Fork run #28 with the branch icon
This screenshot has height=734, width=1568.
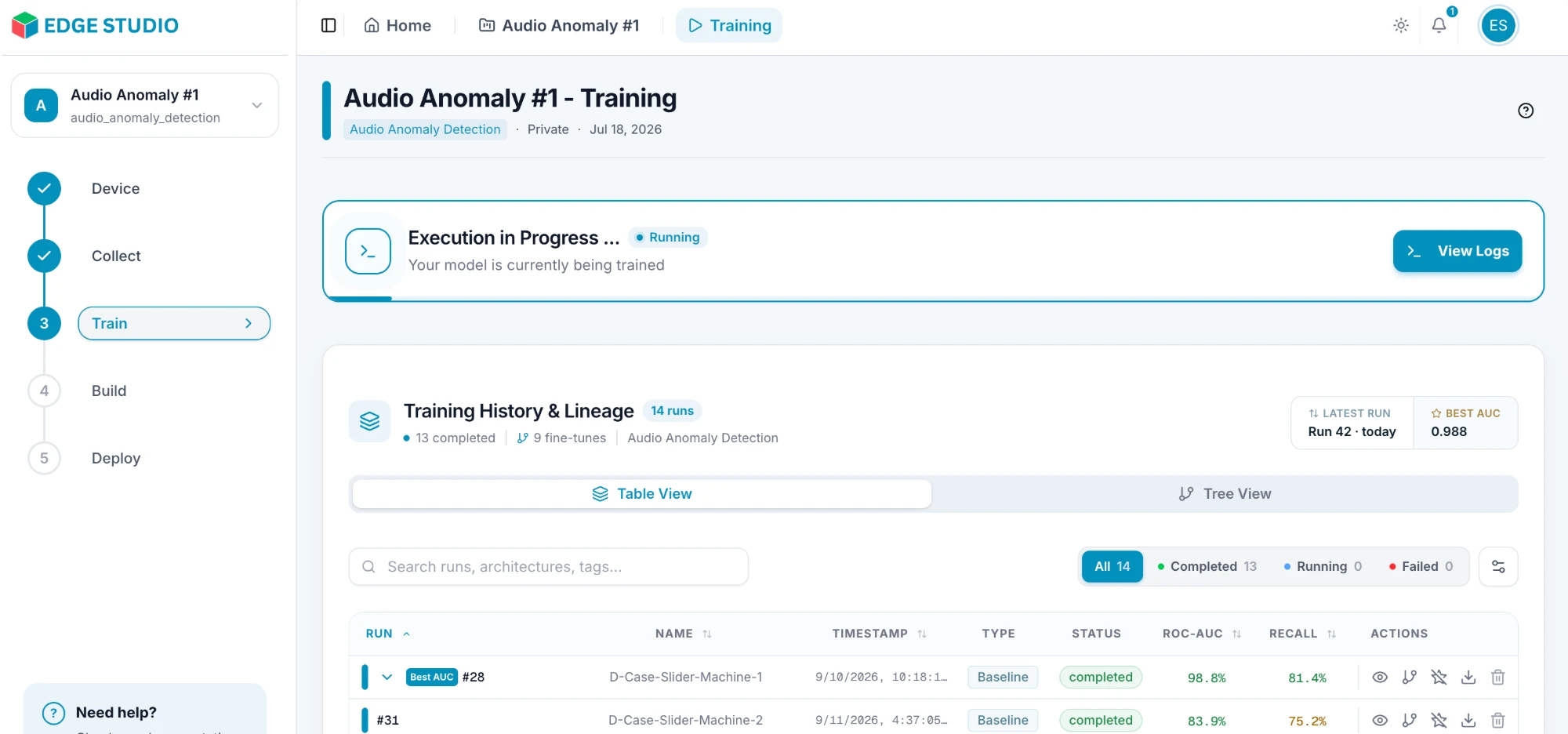point(1409,677)
